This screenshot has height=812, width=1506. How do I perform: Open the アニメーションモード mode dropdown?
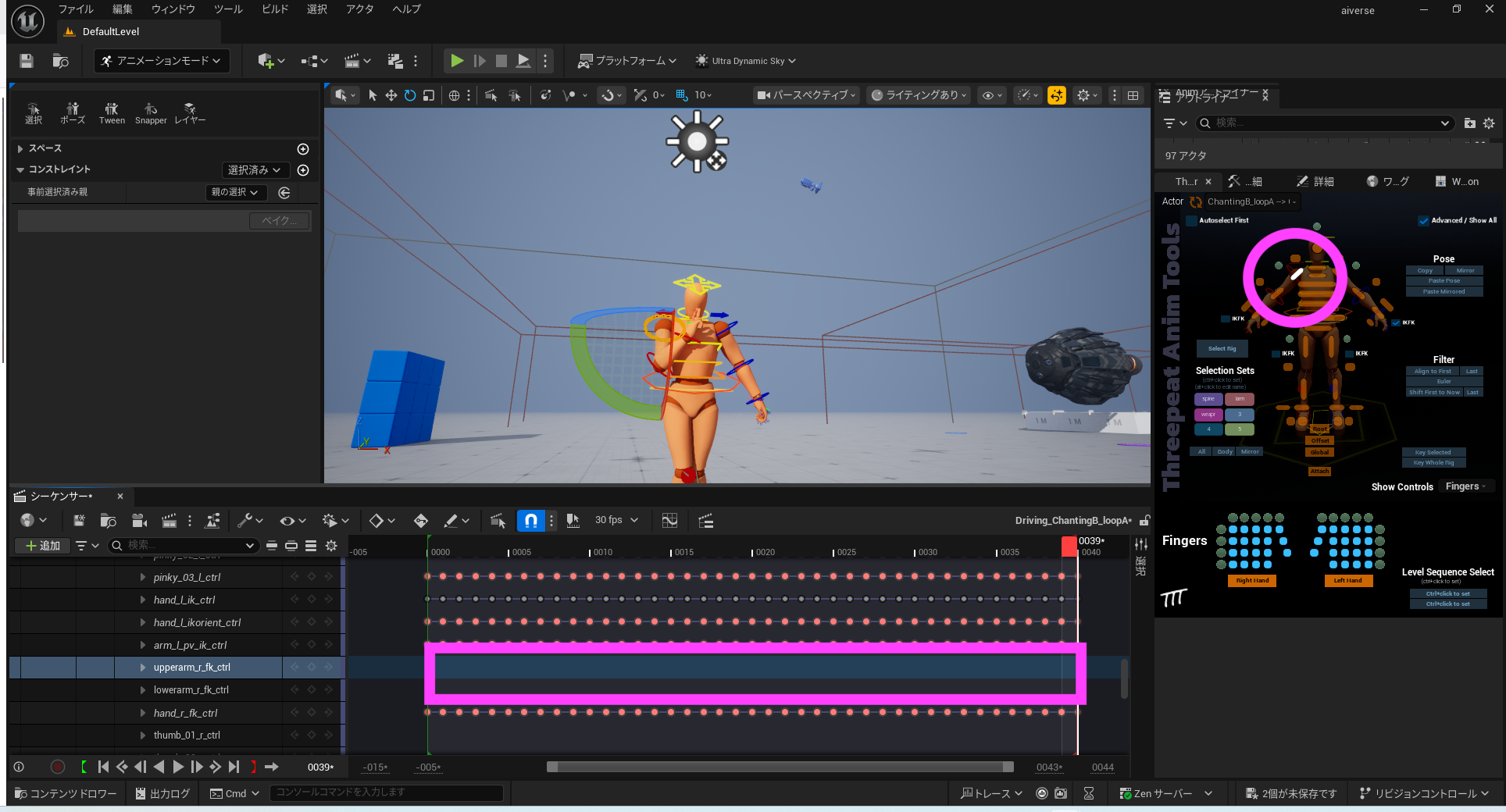(162, 61)
